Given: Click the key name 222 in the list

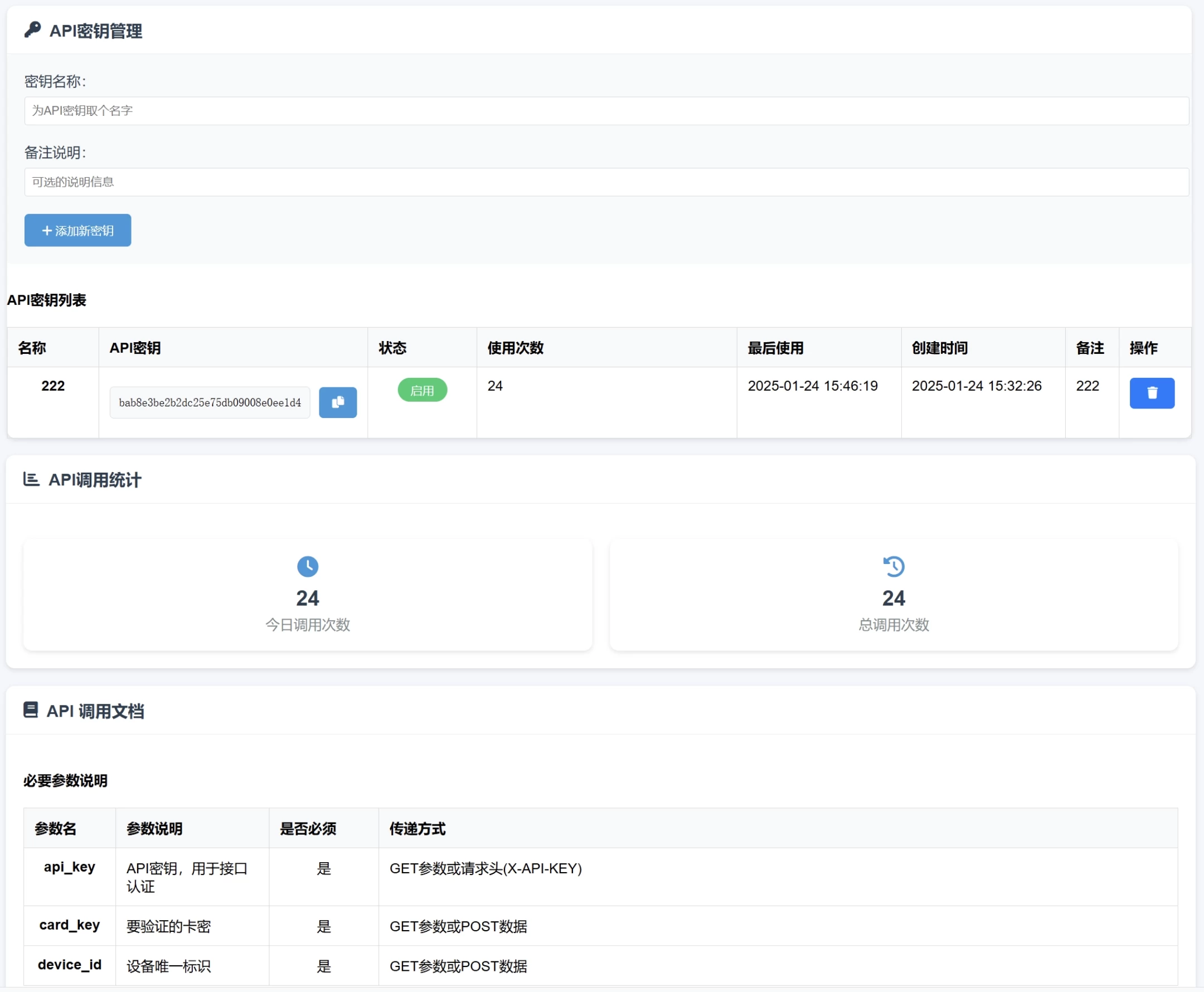Looking at the screenshot, I should [x=52, y=386].
